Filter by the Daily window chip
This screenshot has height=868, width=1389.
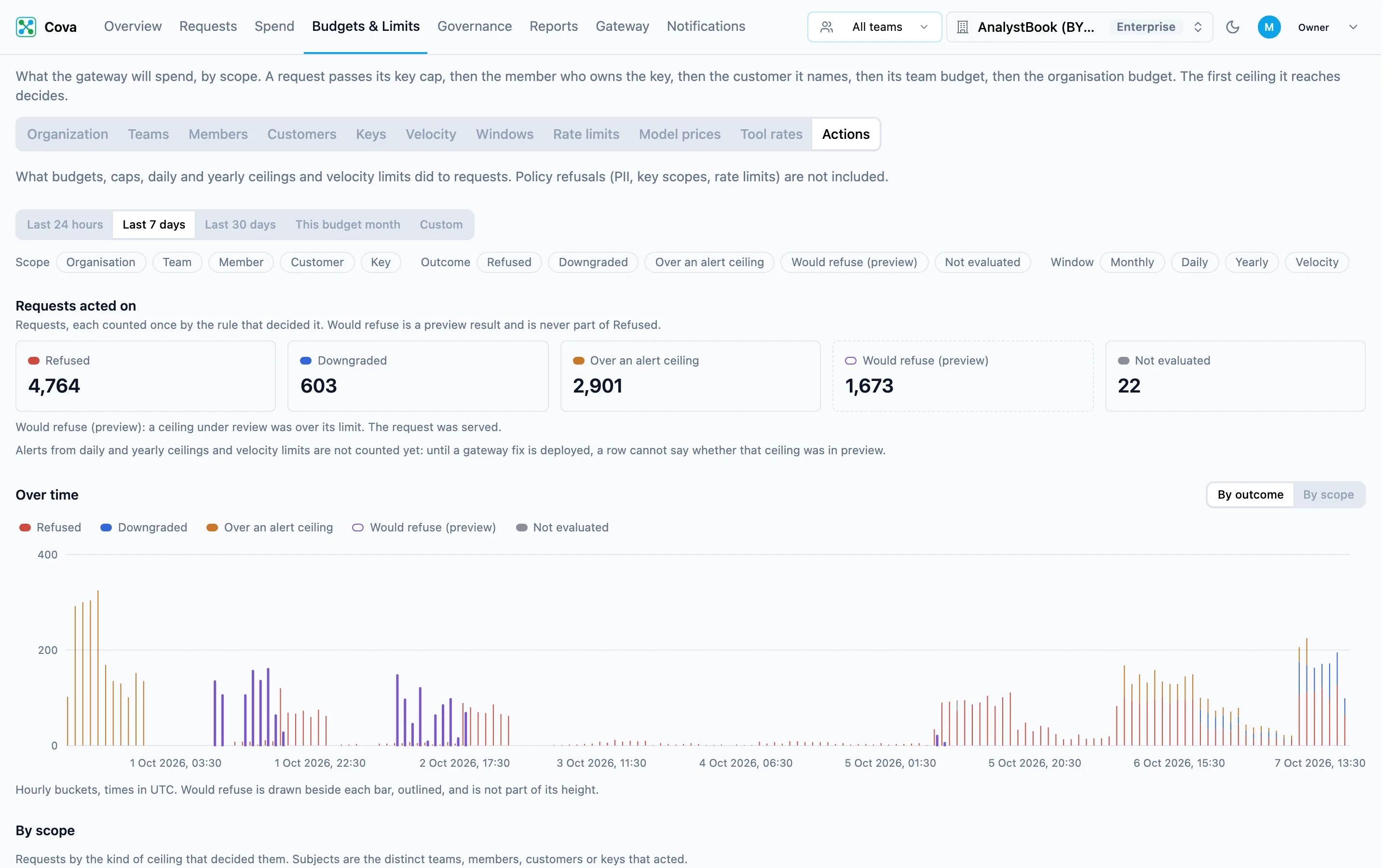click(1195, 262)
